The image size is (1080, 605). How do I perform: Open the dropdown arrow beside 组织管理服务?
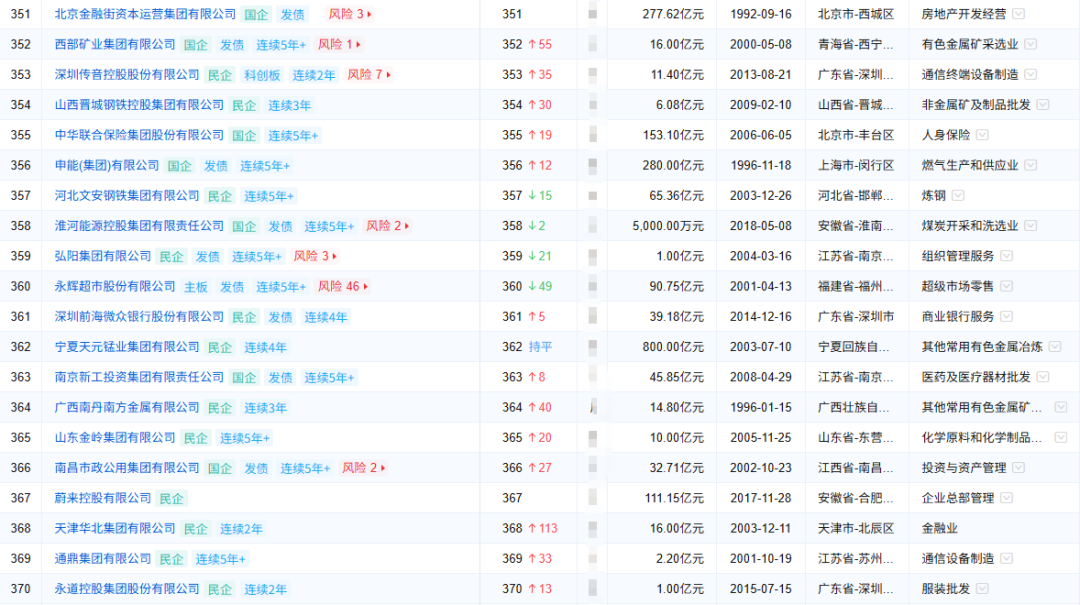click(1006, 256)
